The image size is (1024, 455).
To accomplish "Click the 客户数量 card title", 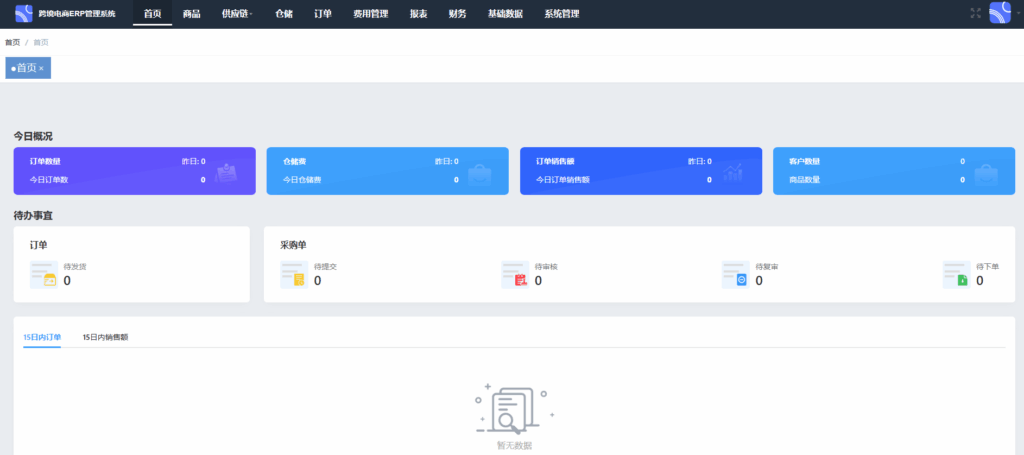I will 805,161.
